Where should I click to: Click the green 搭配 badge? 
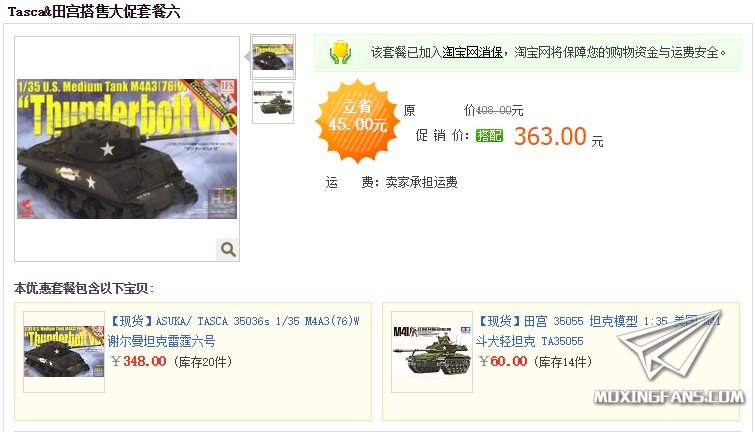489,135
